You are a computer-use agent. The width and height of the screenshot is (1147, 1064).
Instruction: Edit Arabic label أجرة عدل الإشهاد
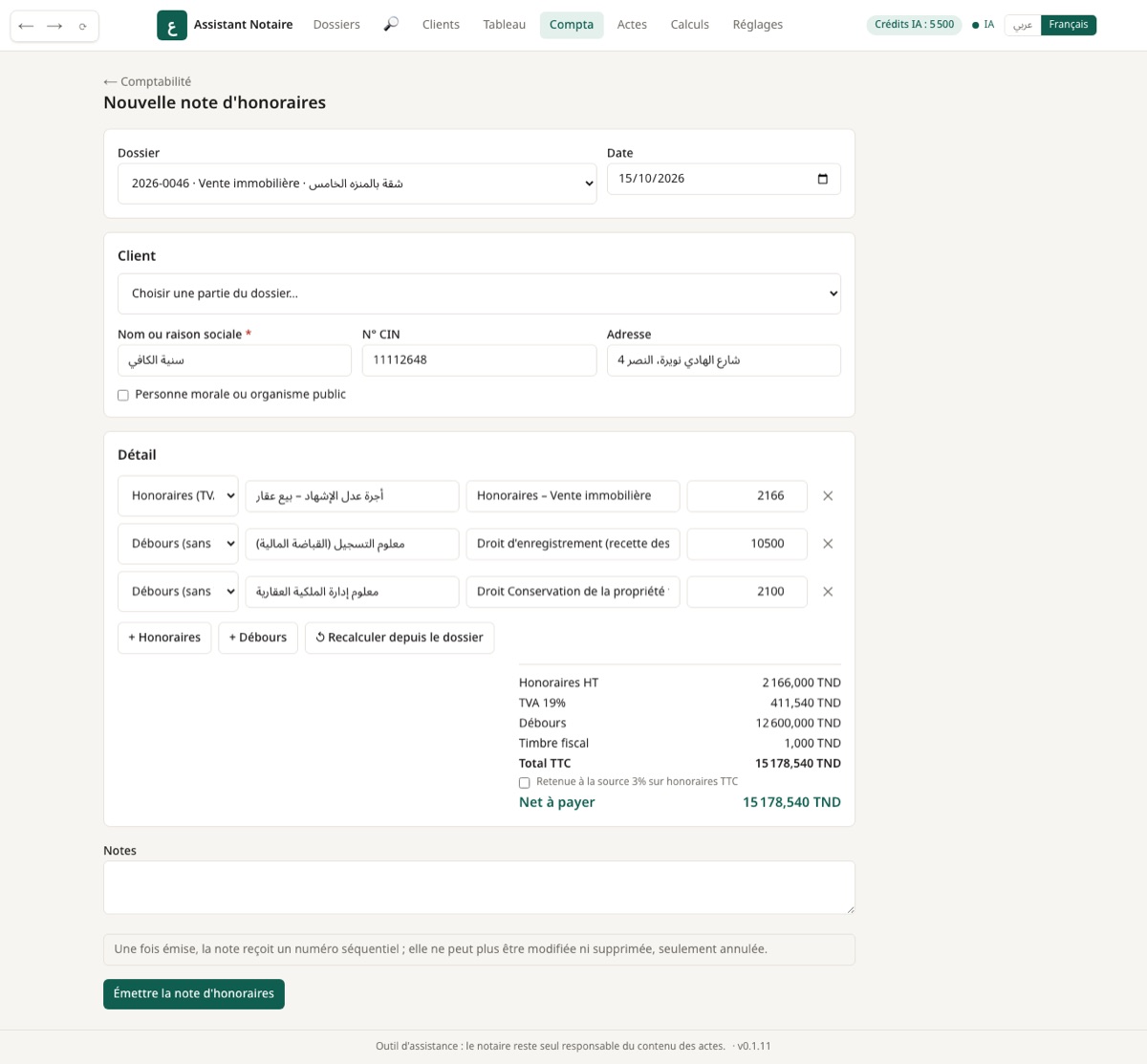point(352,496)
